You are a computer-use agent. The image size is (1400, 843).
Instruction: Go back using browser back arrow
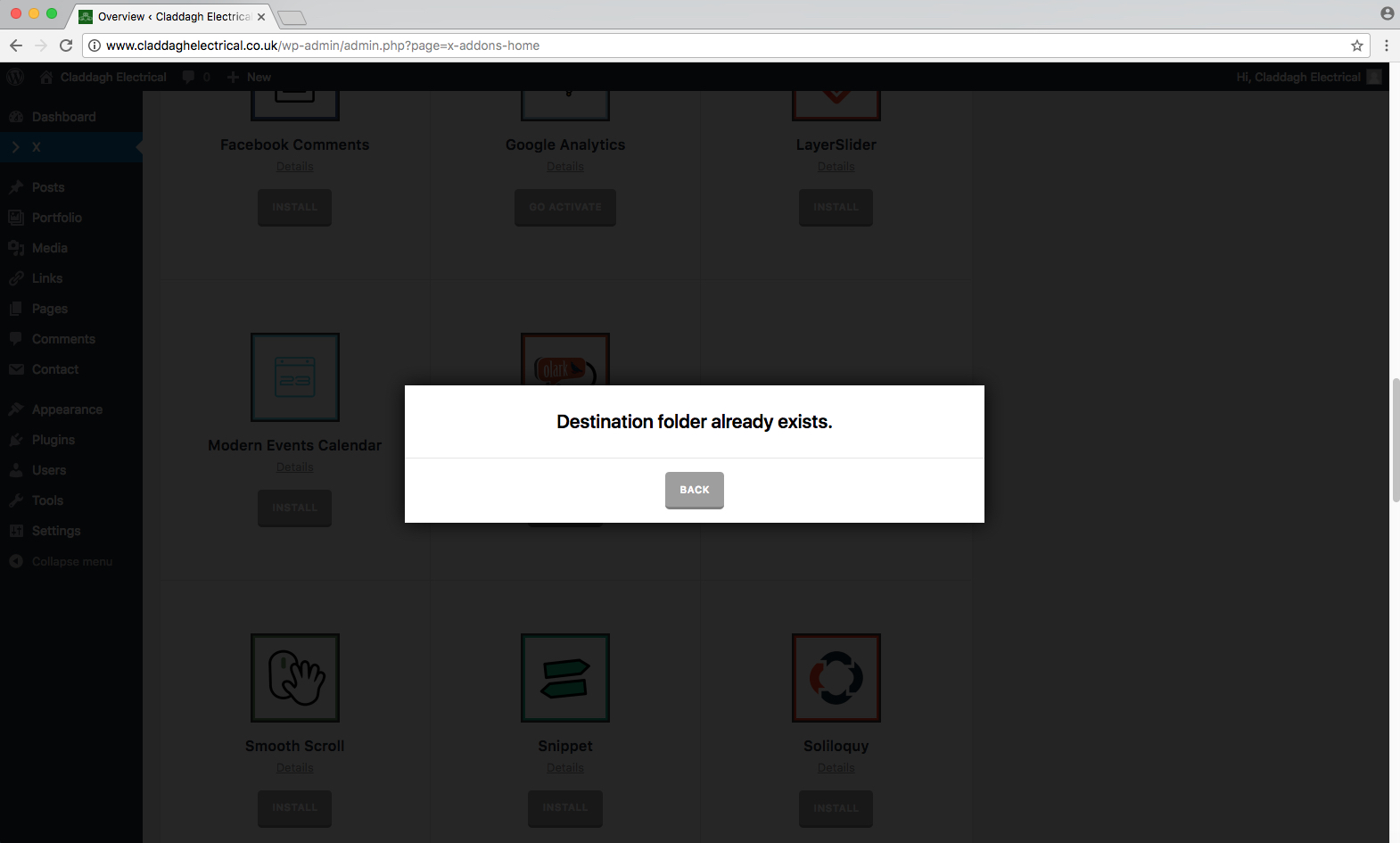tap(16, 45)
